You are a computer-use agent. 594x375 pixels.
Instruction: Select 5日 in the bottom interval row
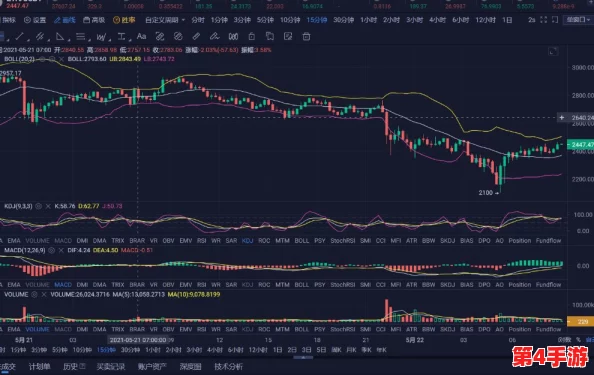[x=321, y=350]
